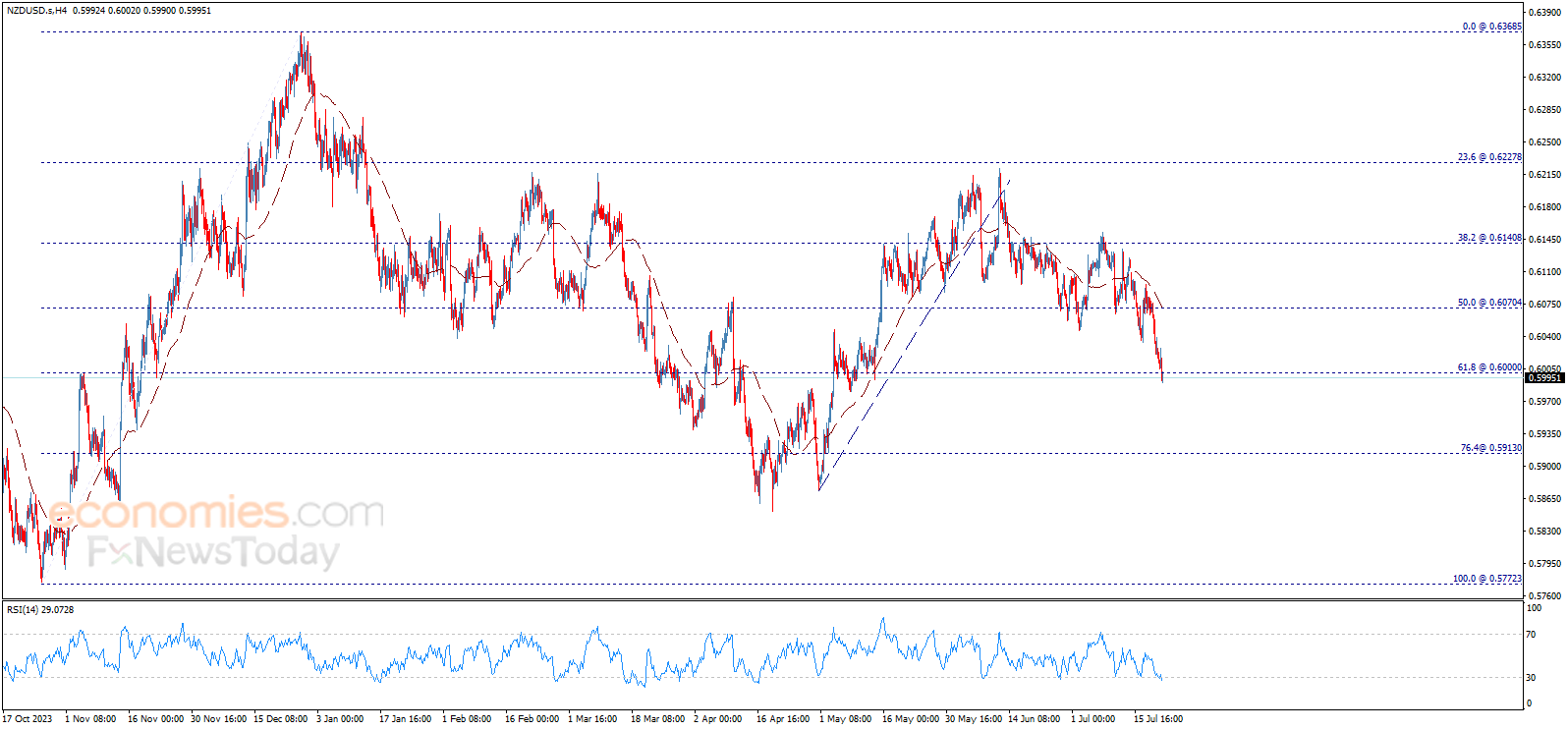Image resolution: width=1568 pixels, height=730 pixels.
Task: Click the 0.62500 price axis value
Action: click(x=1545, y=141)
